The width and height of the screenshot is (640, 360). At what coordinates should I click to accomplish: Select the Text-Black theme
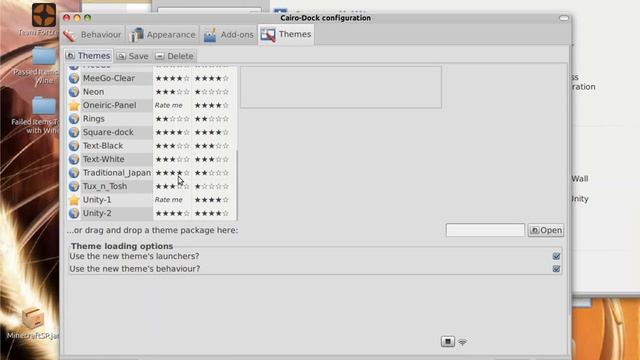click(x=103, y=145)
